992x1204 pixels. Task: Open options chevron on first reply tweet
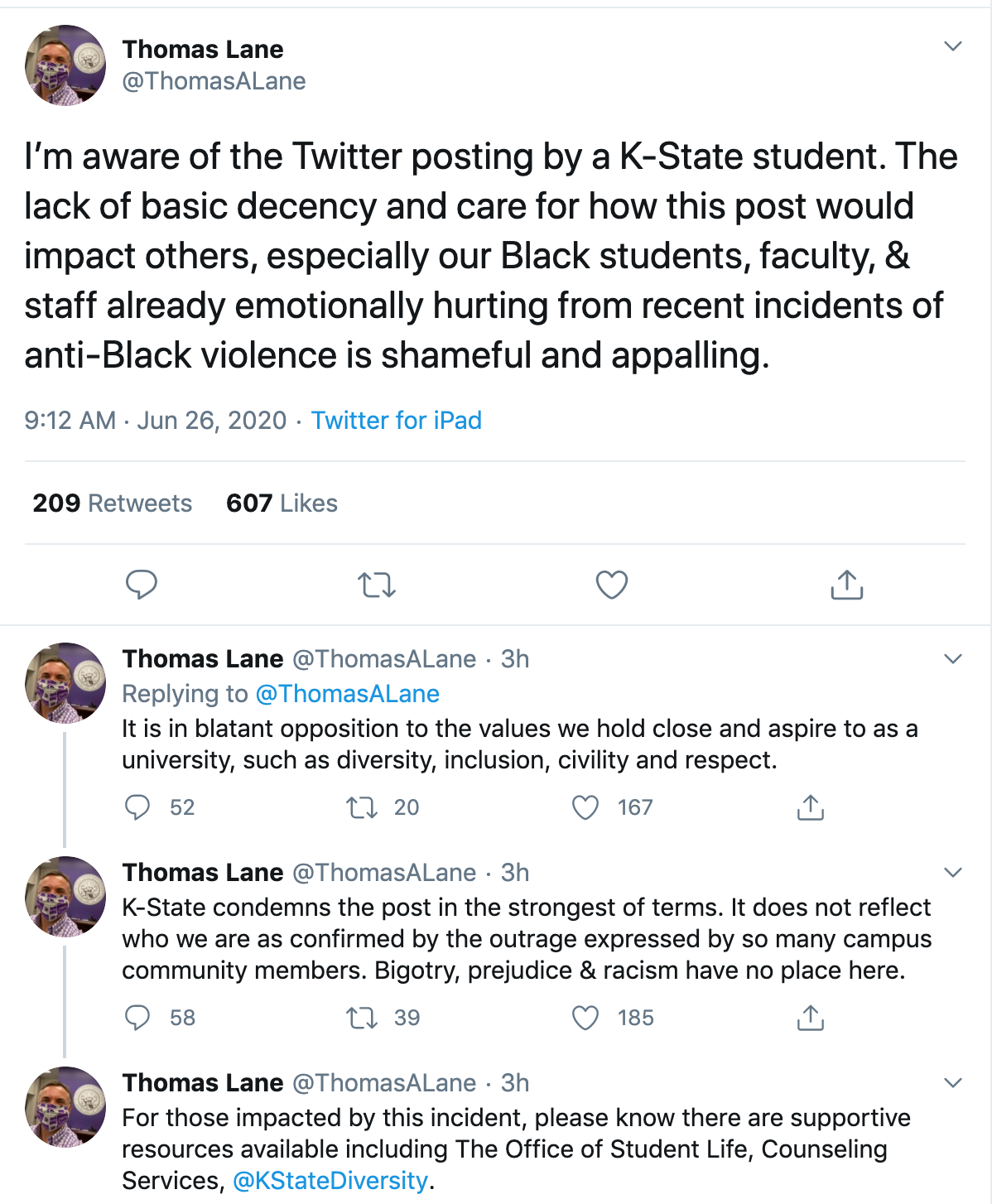click(953, 659)
